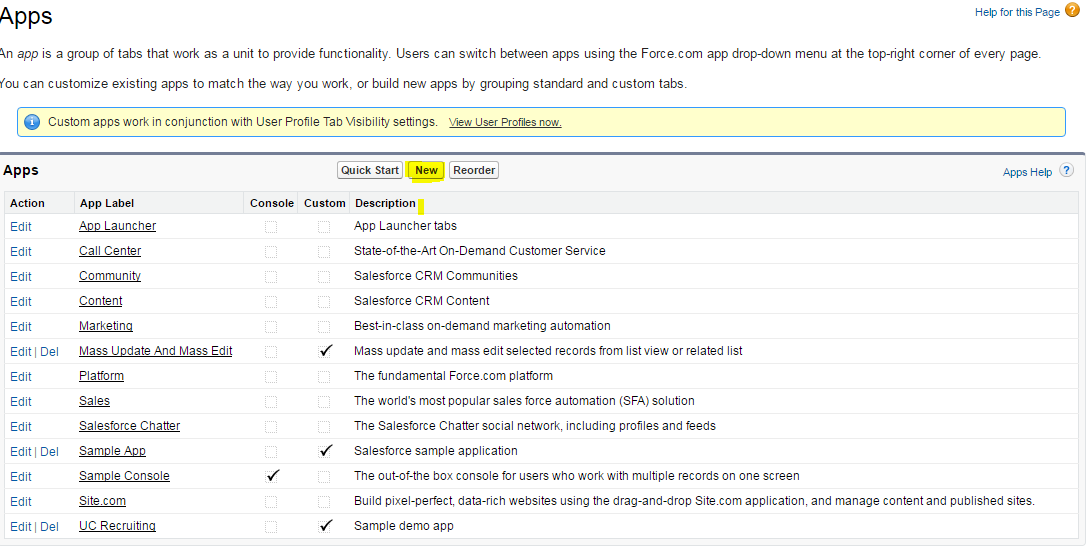Open the Sales app label
The image size is (1089, 555).
point(94,401)
